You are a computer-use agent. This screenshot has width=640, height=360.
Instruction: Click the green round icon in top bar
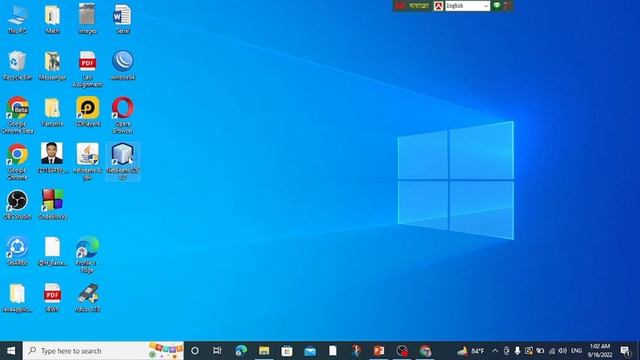point(497,5)
